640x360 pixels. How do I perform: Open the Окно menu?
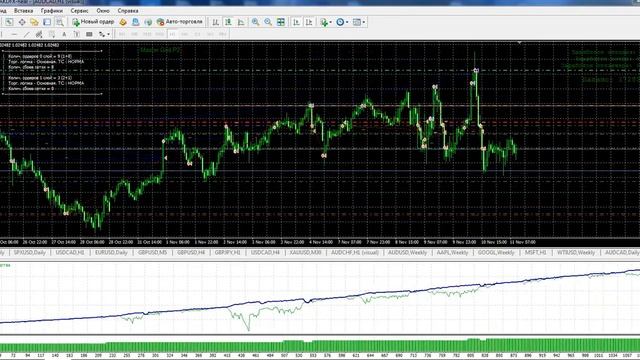tap(103, 11)
